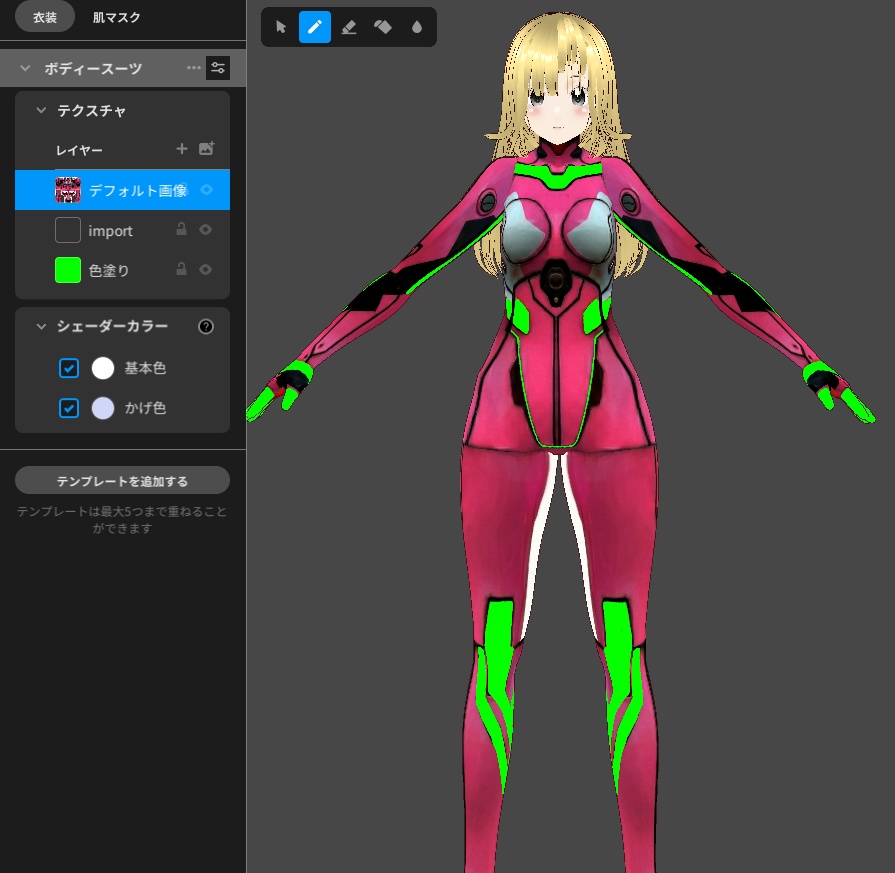Click the かげ色 label

pos(145,408)
